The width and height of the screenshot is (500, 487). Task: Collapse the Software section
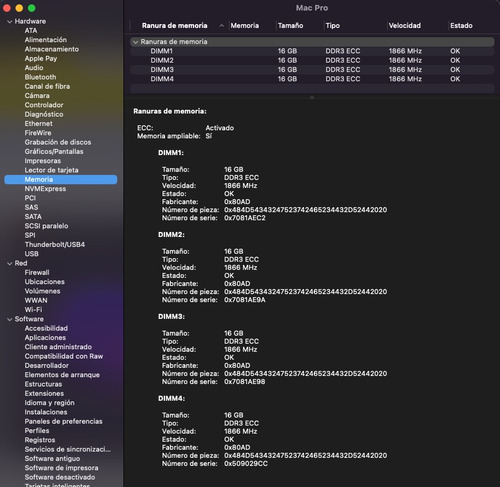coord(10,319)
